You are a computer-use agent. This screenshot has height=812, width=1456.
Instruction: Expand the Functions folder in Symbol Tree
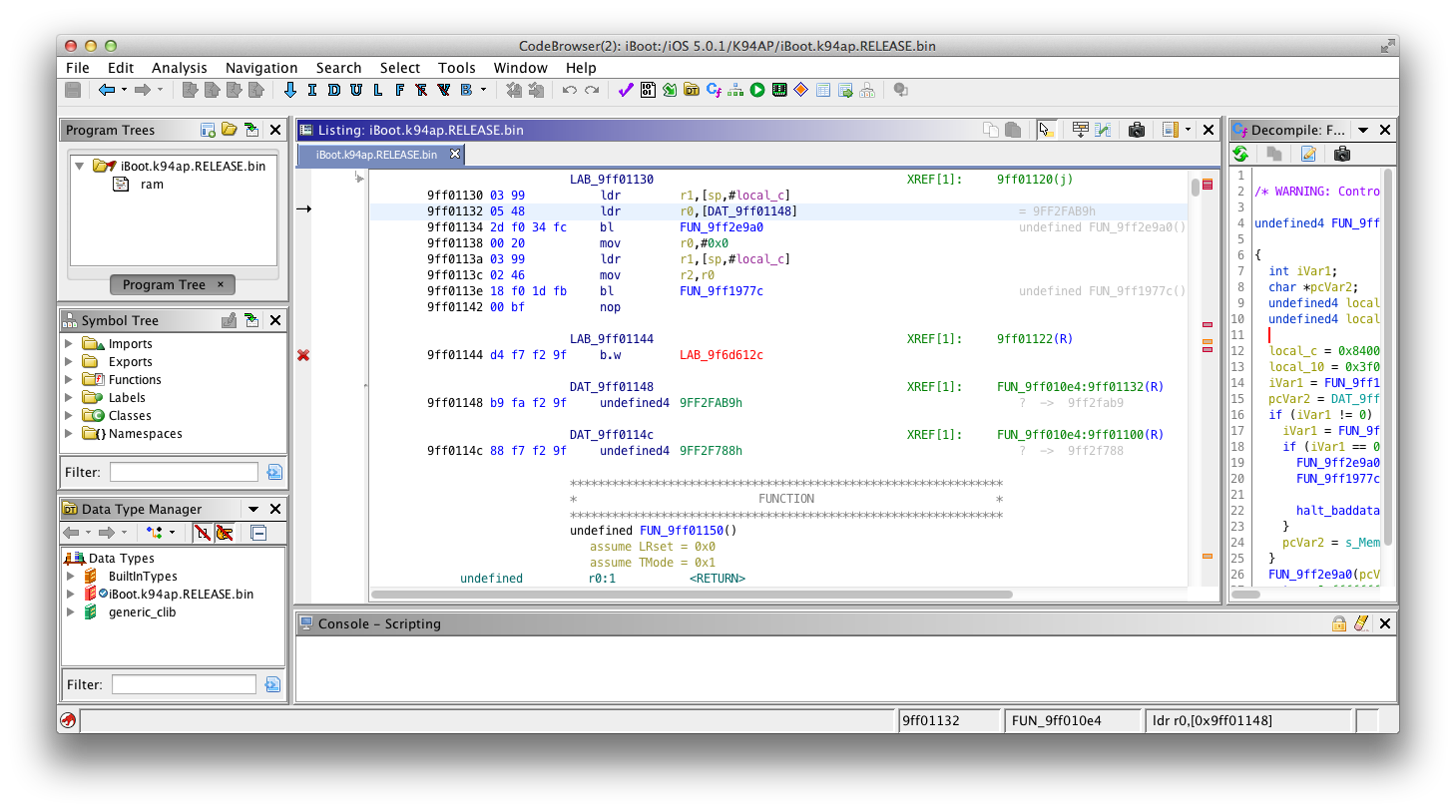tap(69, 380)
